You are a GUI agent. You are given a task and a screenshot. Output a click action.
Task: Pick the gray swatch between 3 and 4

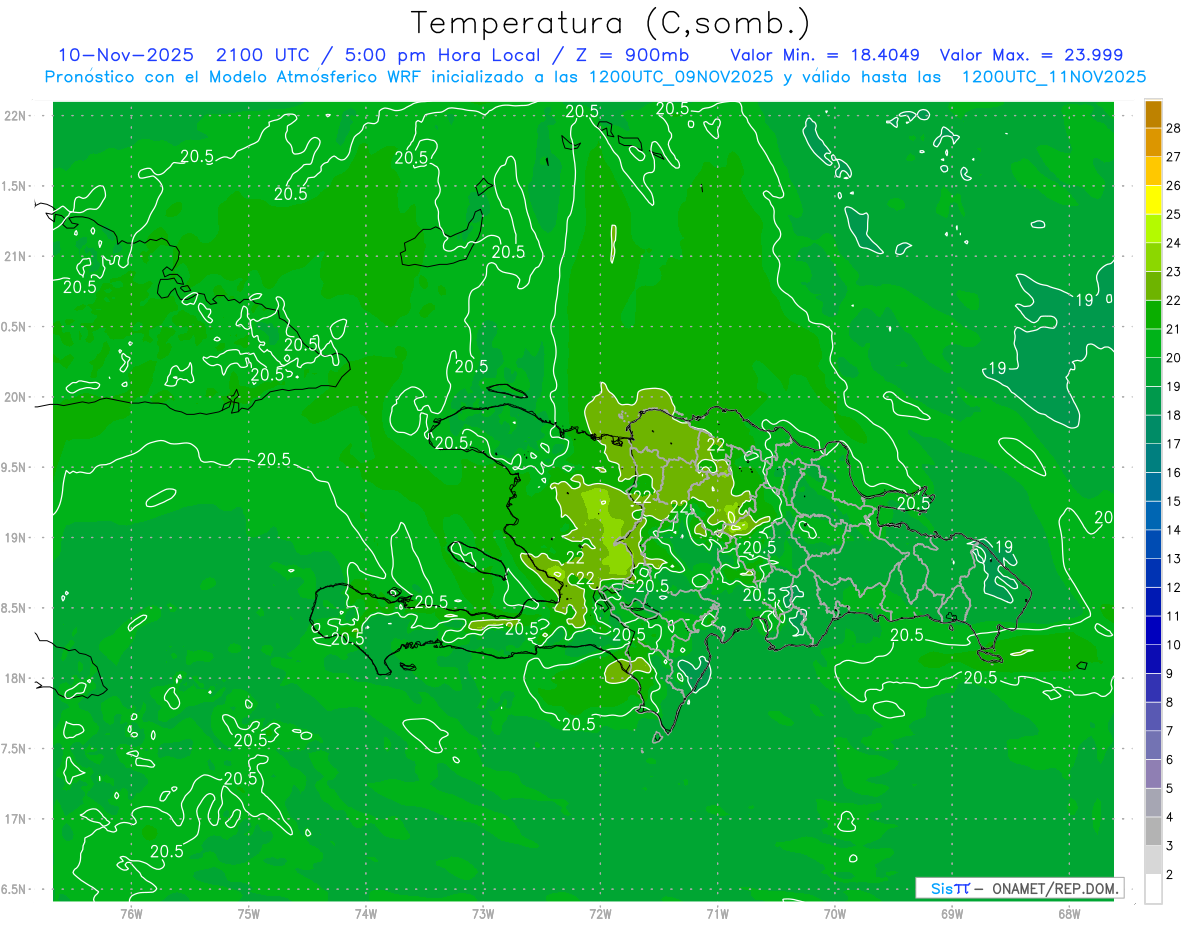pos(1153,831)
